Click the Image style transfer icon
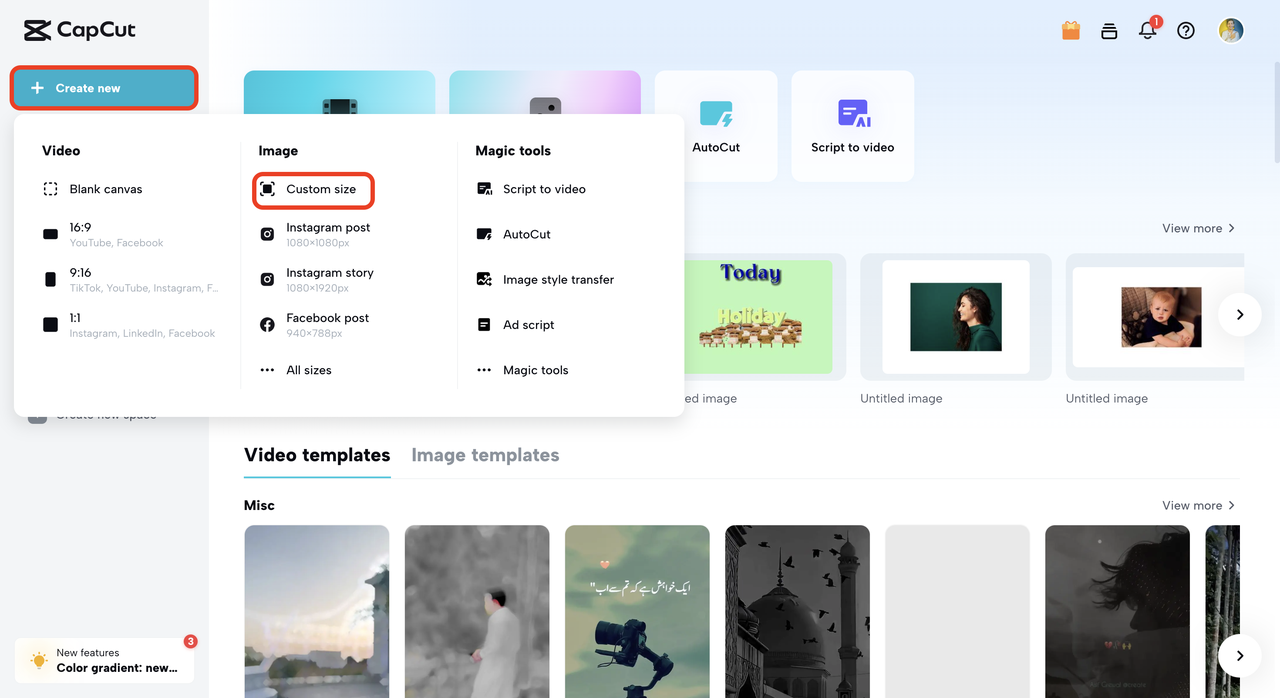The width and height of the screenshot is (1280, 698). point(484,279)
